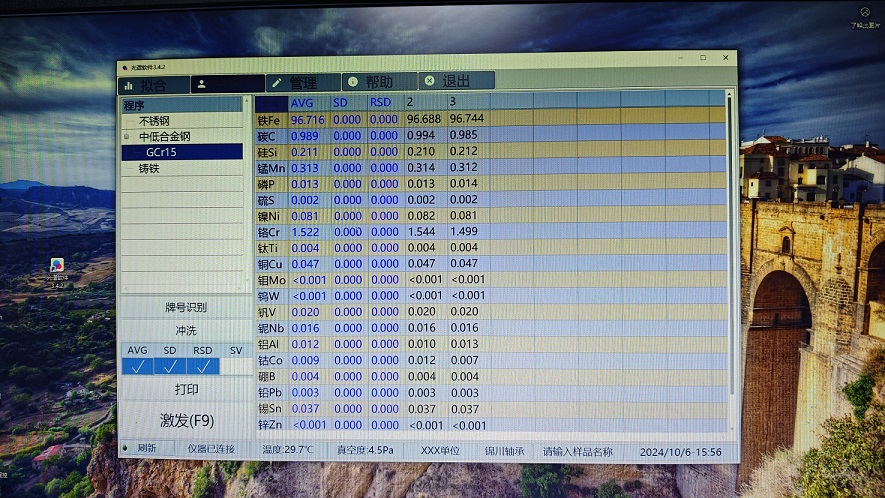Open the desktop shortcut icon on the left
885x498 pixels.
click(x=57, y=268)
